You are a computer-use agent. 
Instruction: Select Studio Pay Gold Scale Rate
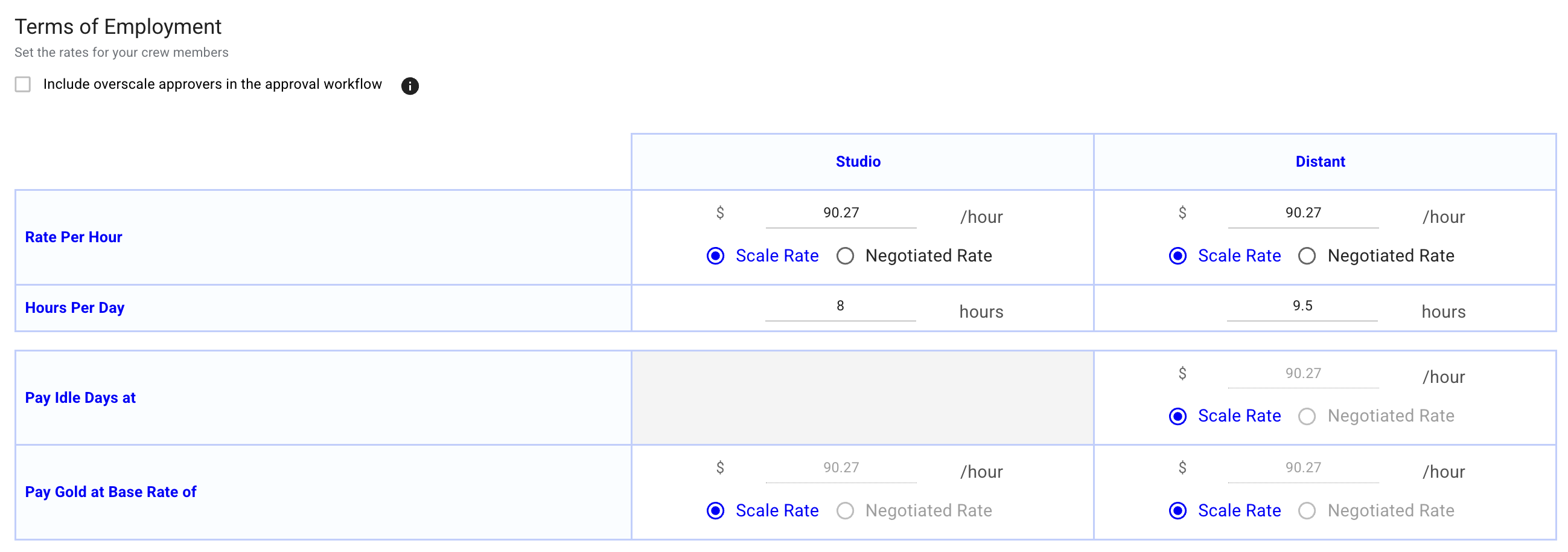coord(715,510)
